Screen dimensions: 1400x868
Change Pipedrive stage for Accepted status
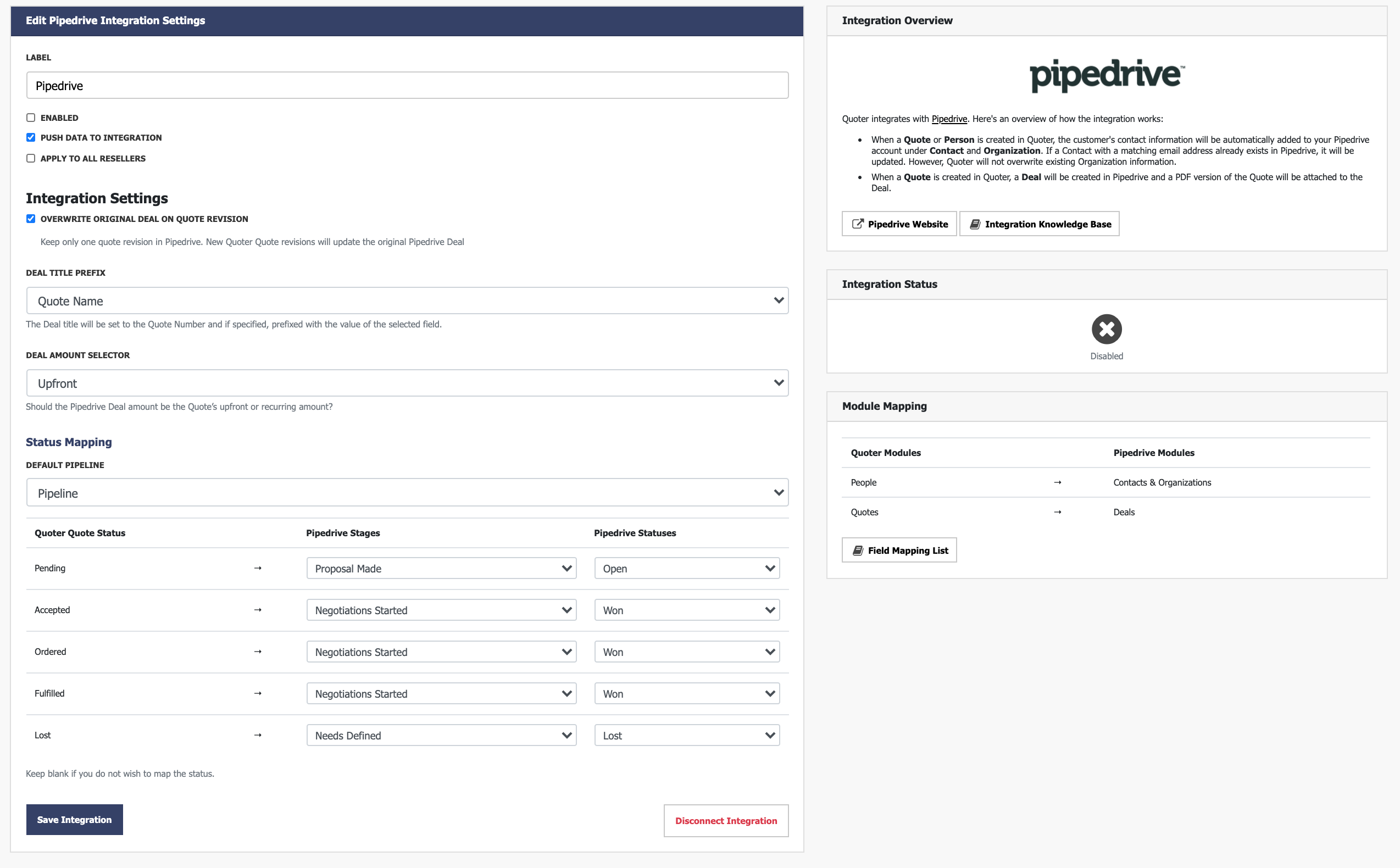(x=441, y=610)
